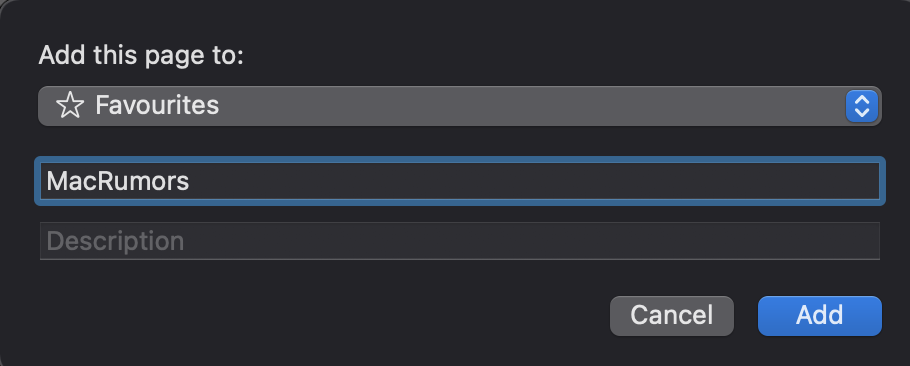Click the Add button to save bookmark
Viewport: 910px width, 366px height.
819,316
